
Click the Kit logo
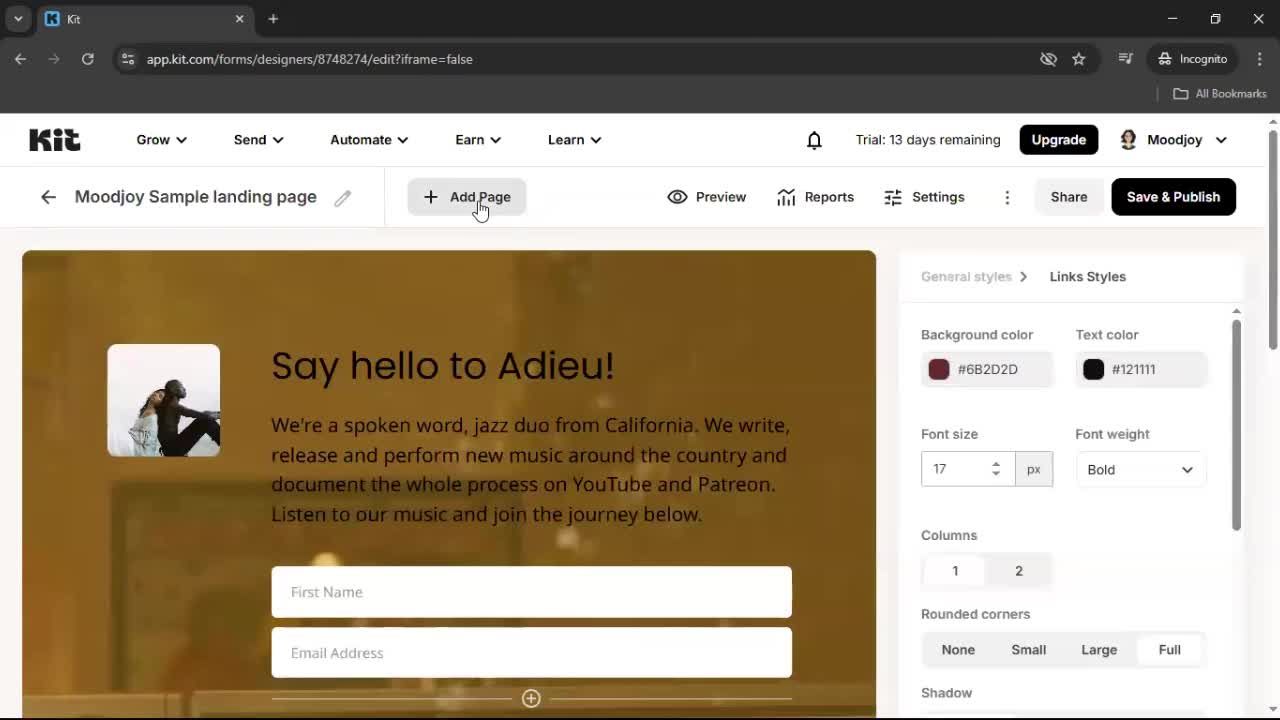54,140
